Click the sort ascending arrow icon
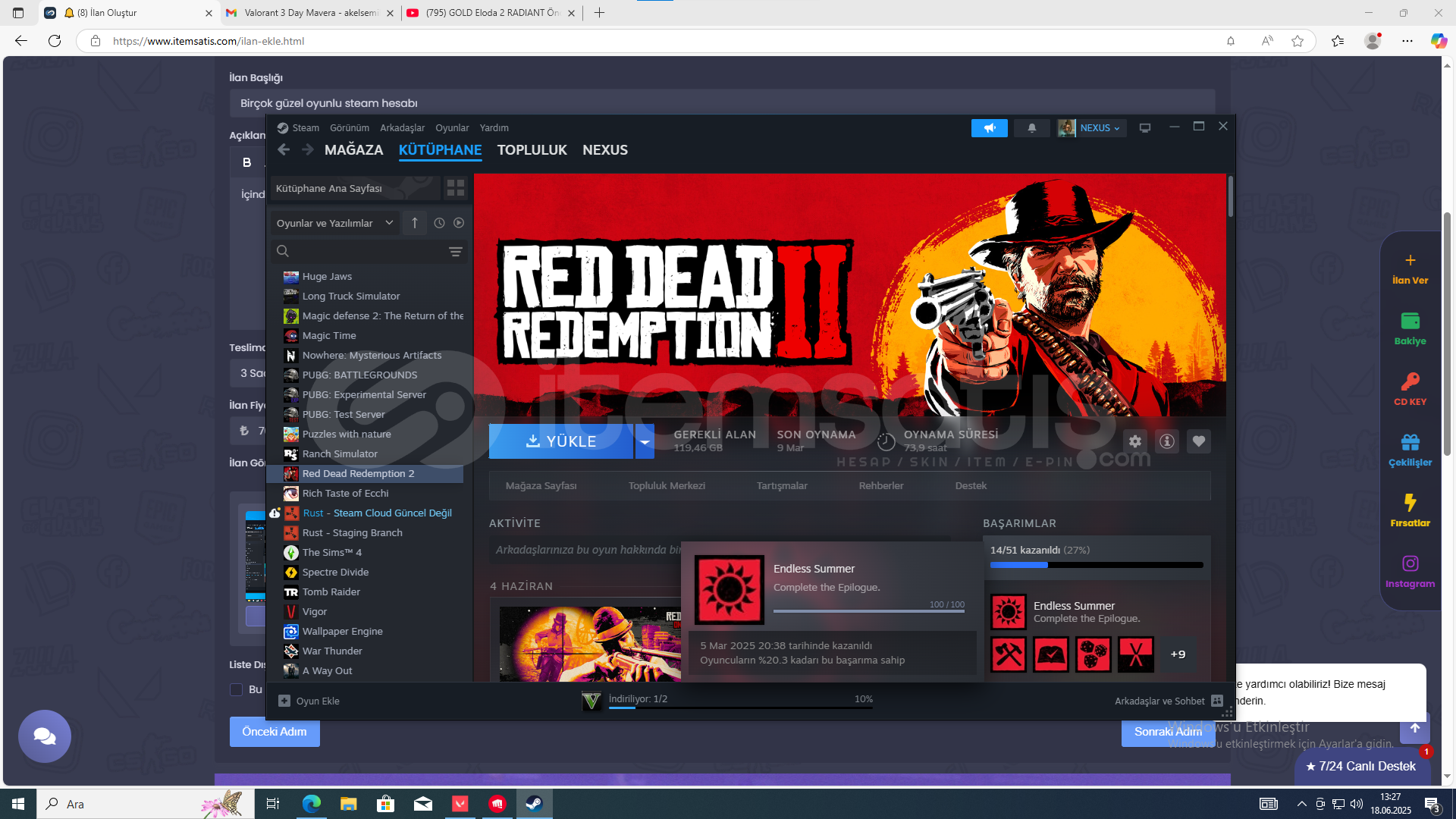 pyautogui.click(x=415, y=223)
